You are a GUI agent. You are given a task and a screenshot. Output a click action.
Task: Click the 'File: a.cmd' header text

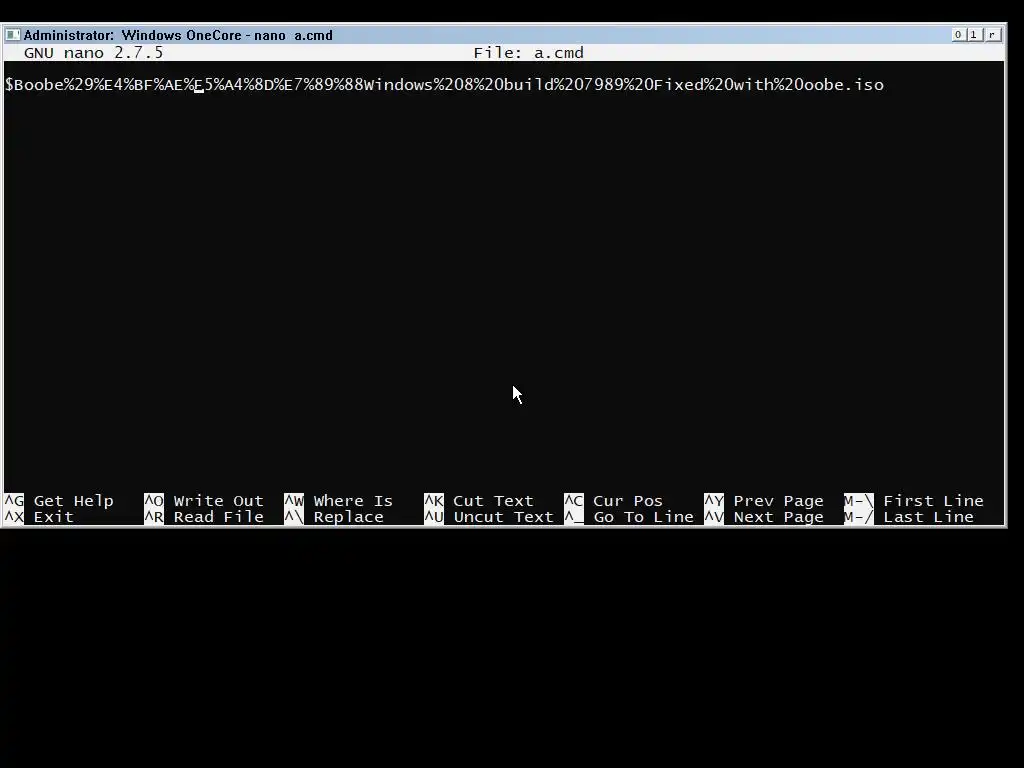point(528,53)
